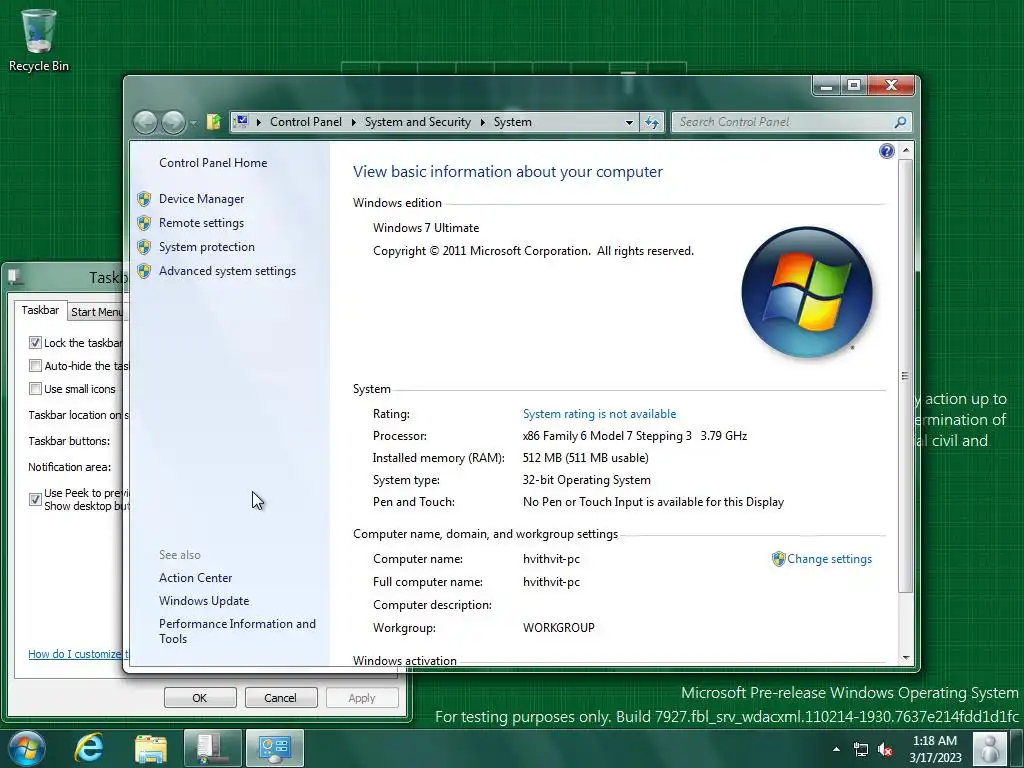Open Action Center under See also
Image resolution: width=1024 pixels, height=768 pixels.
195,578
